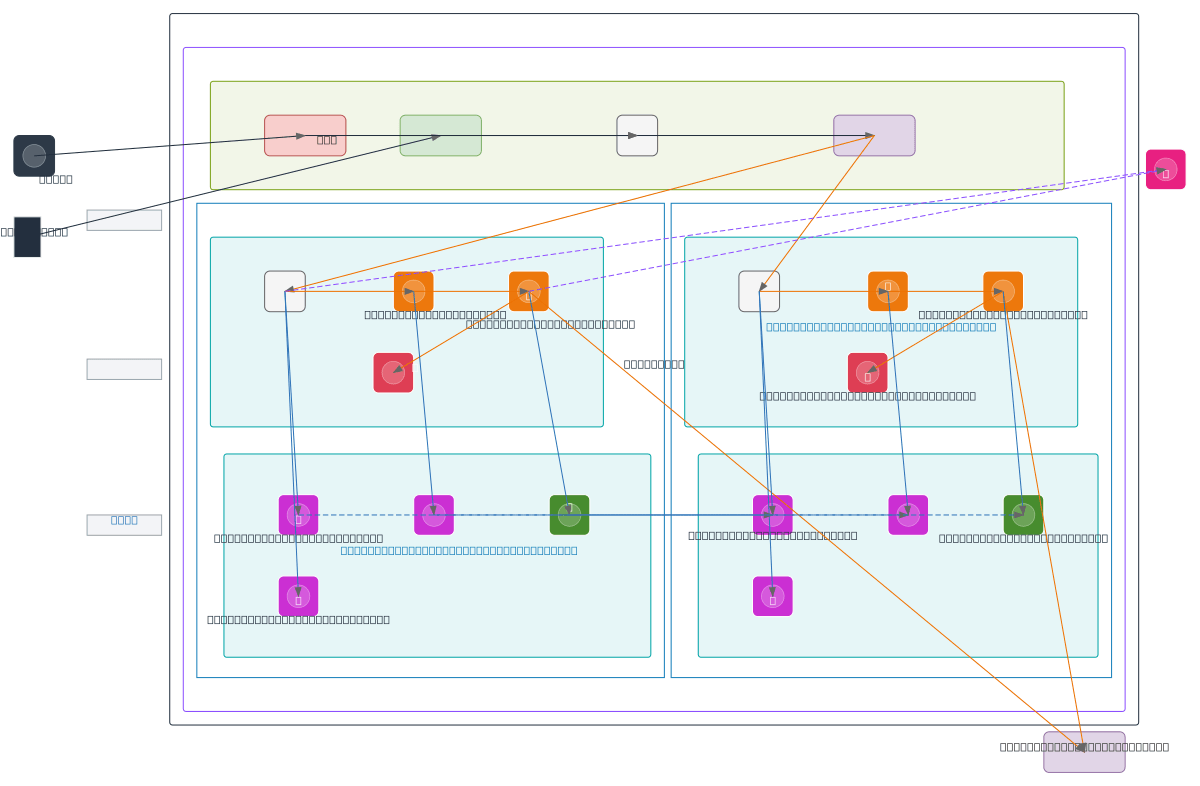This screenshot has width=1200, height=786.
Task: Click the dark navy rectangle icon at far left
Action: pos(27,237)
